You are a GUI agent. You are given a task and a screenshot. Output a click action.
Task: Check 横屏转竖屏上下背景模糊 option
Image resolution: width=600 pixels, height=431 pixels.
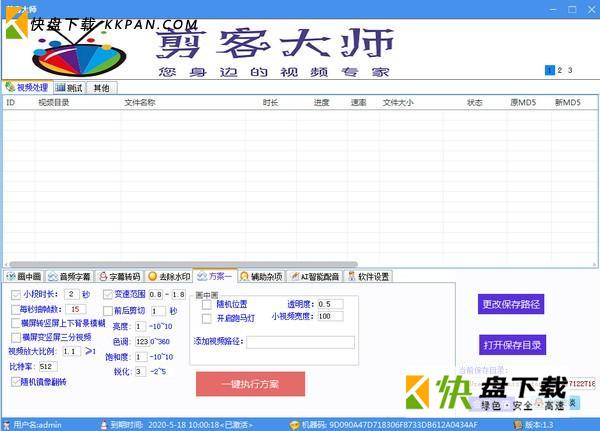coord(16,323)
